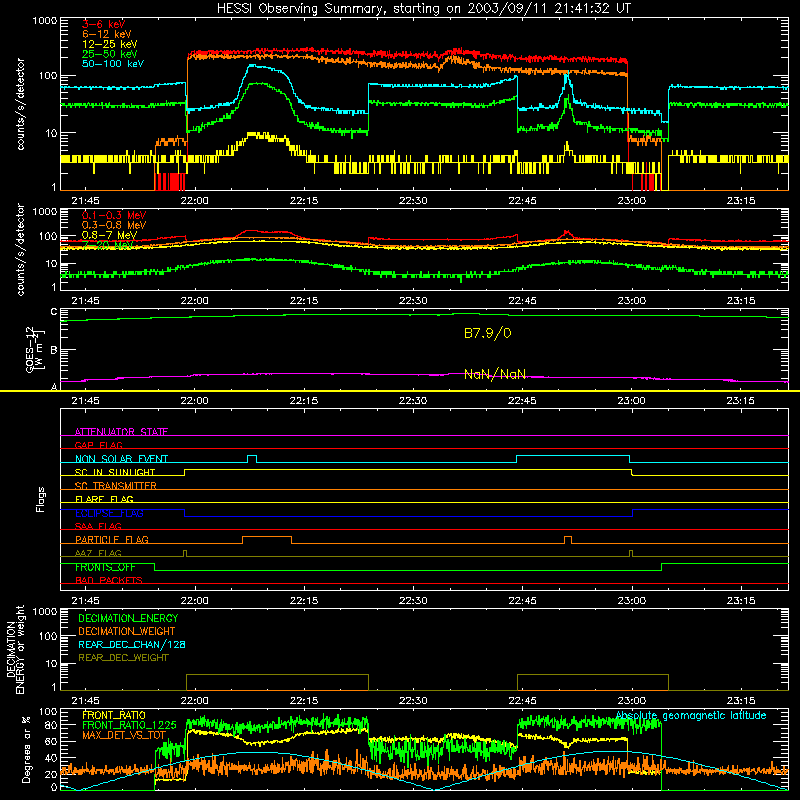Viewport: 800px width, 800px height.
Task: Click the 7-20 MeV legend label
Action: (x=107, y=245)
